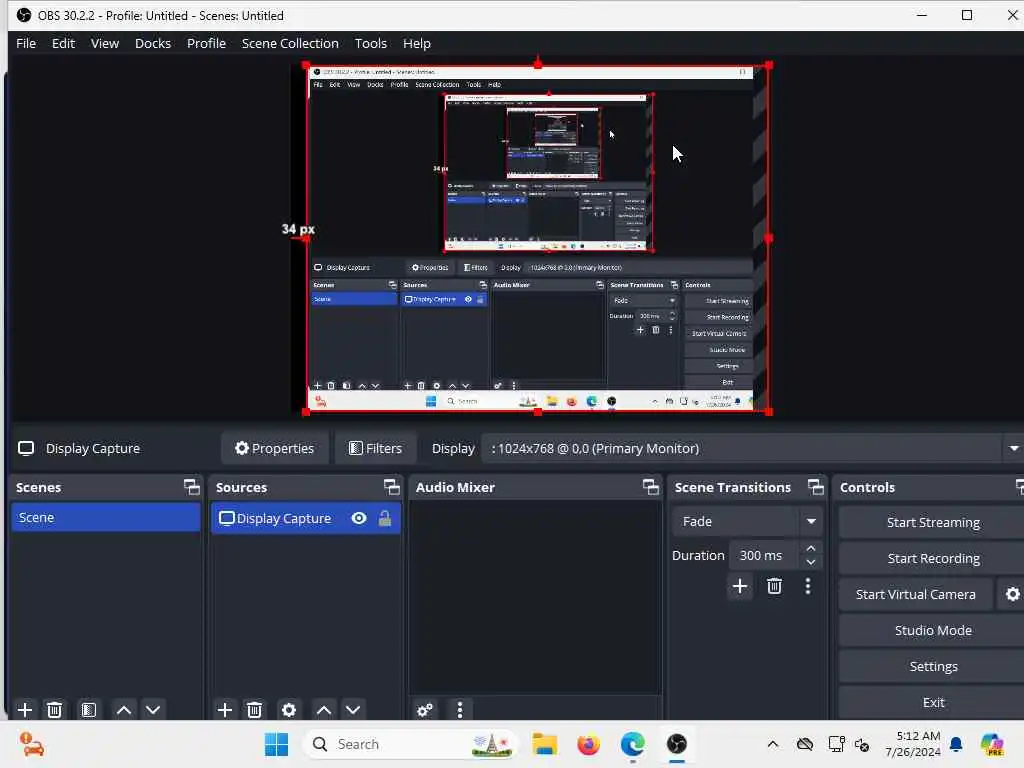The height and width of the screenshot is (768, 1024).
Task: Open source properties gear icon in Sources dock
Action: coord(289,710)
